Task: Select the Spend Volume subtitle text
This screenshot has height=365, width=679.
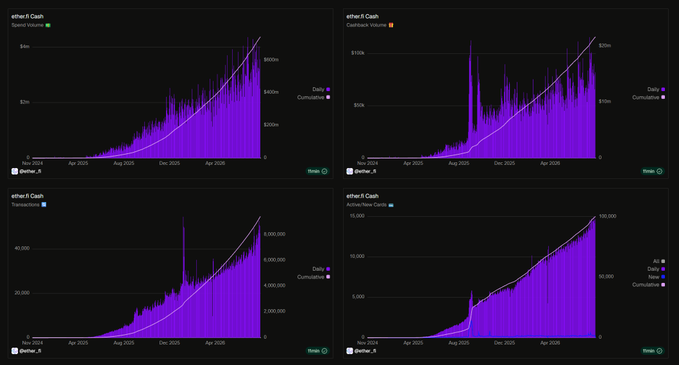Action: [27, 25]
